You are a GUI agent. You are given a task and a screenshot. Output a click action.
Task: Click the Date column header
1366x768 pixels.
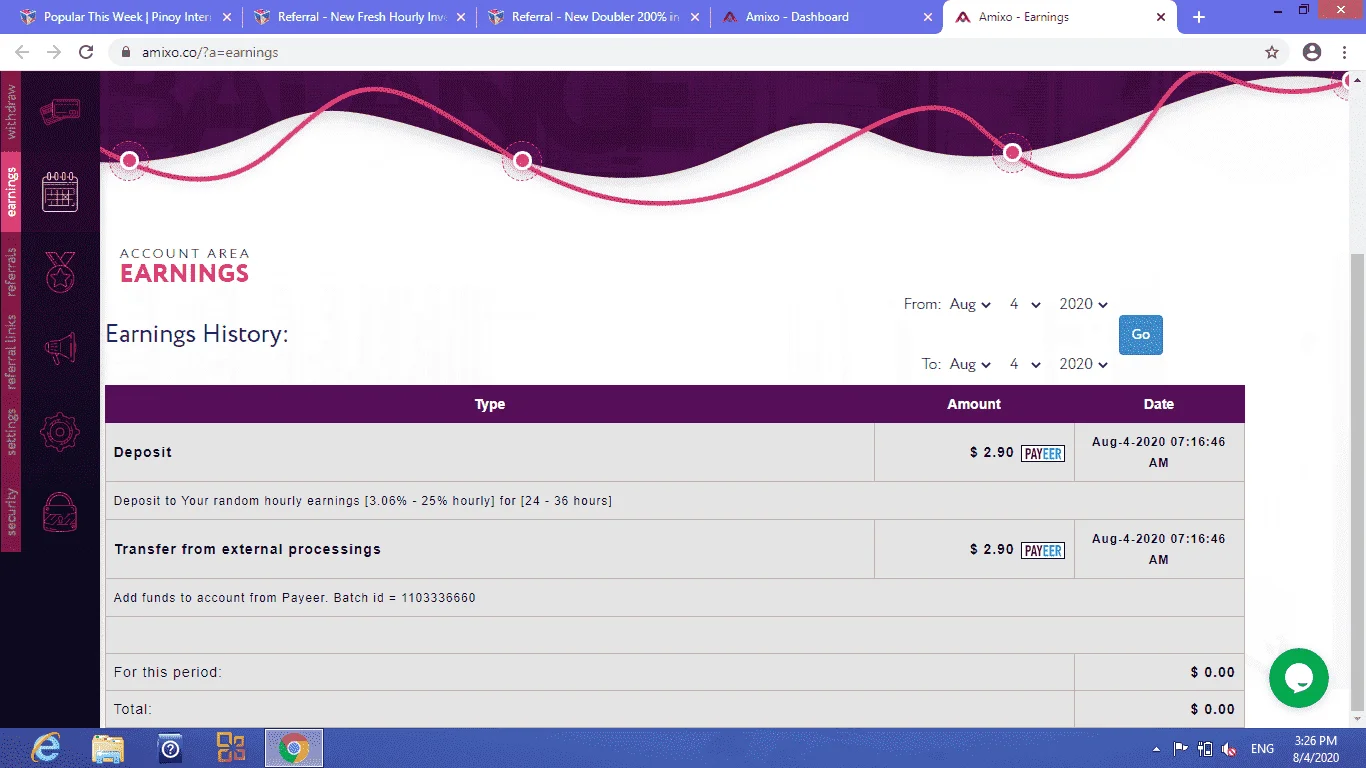[x=1159, y=404]
